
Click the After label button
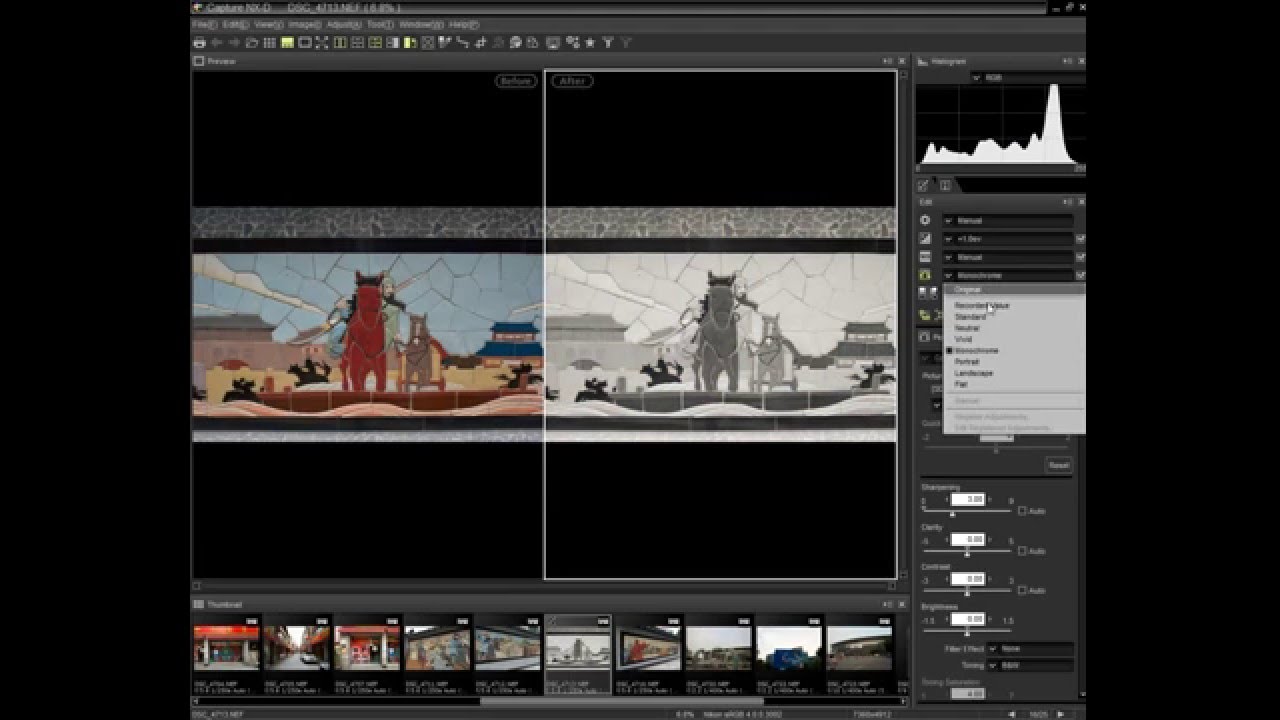(572, 81)
